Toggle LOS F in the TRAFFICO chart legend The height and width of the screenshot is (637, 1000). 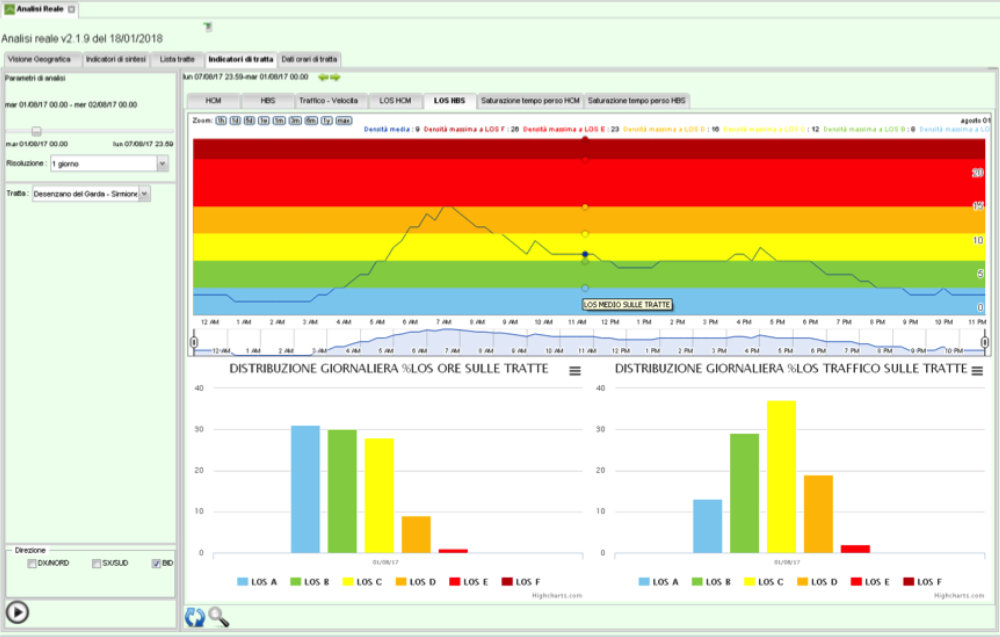tap(923, 582)
